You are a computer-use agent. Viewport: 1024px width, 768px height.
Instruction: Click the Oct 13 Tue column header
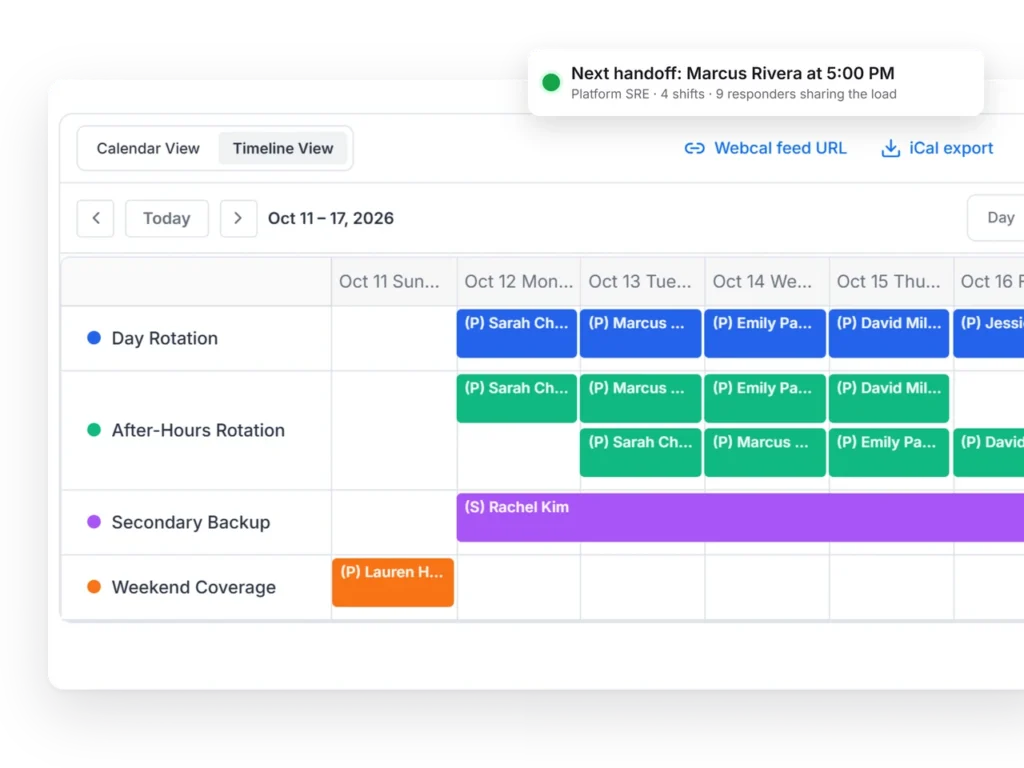642,281
